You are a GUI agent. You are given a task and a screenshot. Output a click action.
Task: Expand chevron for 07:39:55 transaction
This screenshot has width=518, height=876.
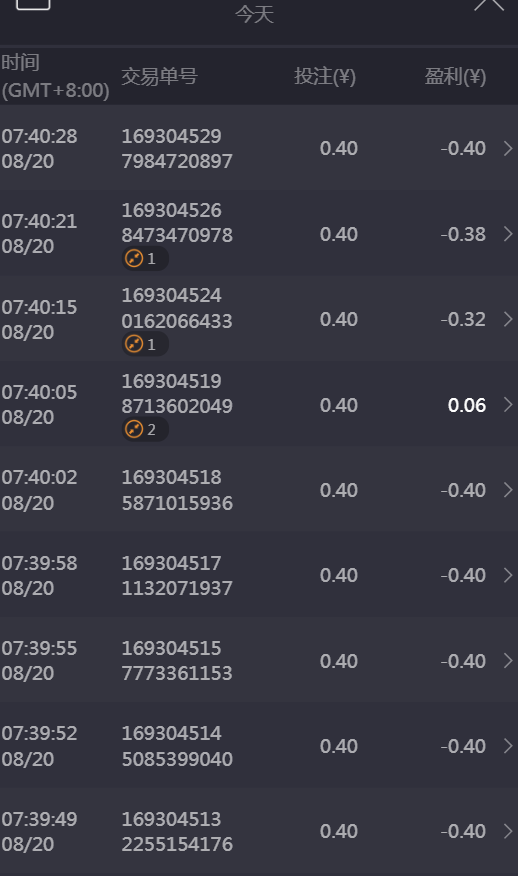click(x=508, y=661)
